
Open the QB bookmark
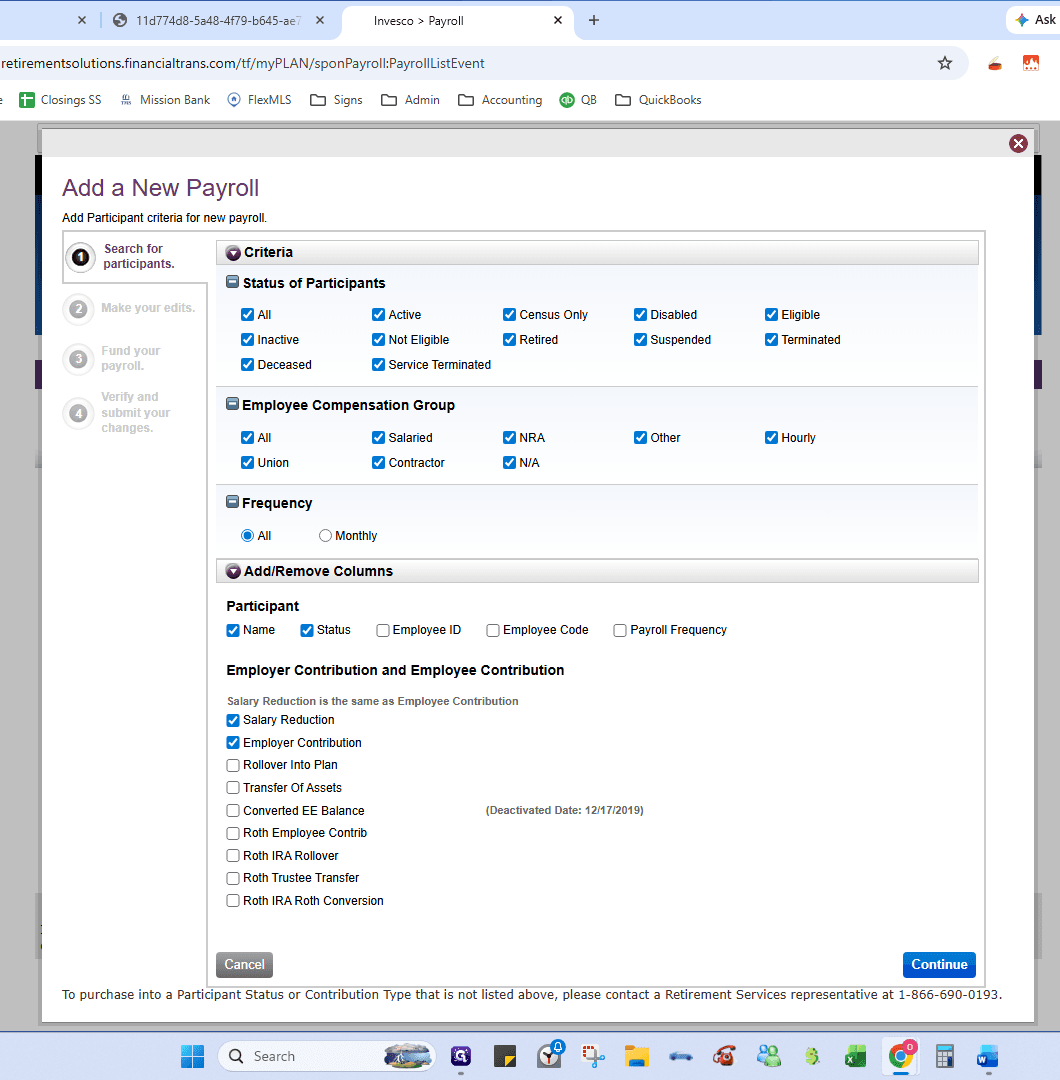577,100
